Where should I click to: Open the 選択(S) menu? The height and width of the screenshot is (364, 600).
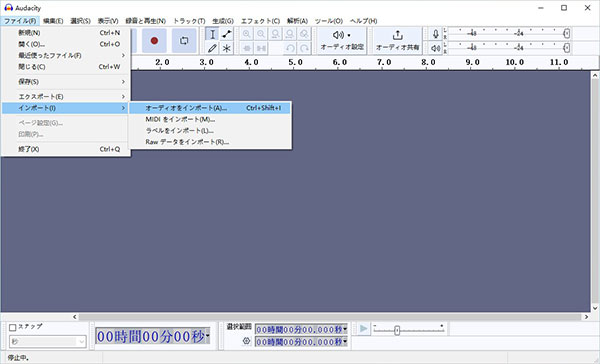(80, 21)
